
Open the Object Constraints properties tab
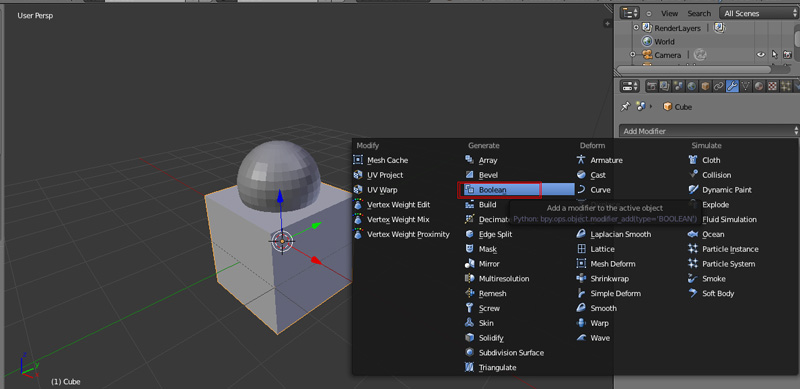718,86
